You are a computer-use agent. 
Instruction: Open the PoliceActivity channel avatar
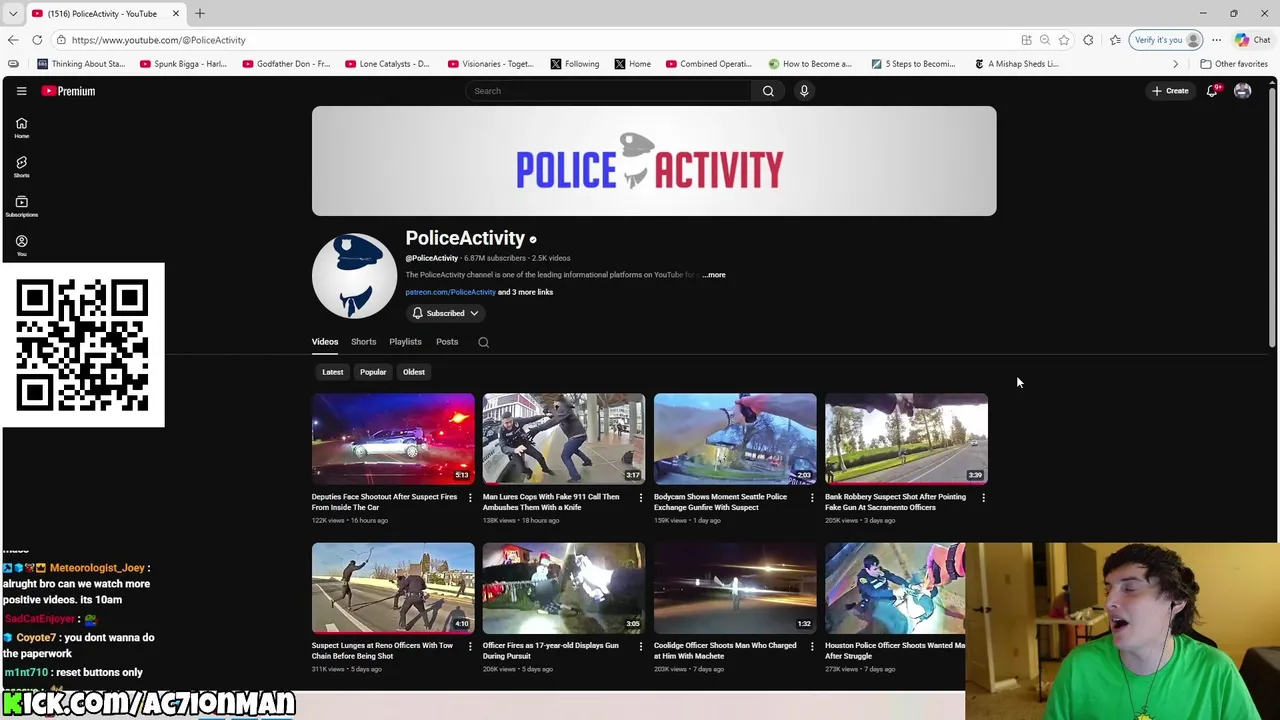354,276
